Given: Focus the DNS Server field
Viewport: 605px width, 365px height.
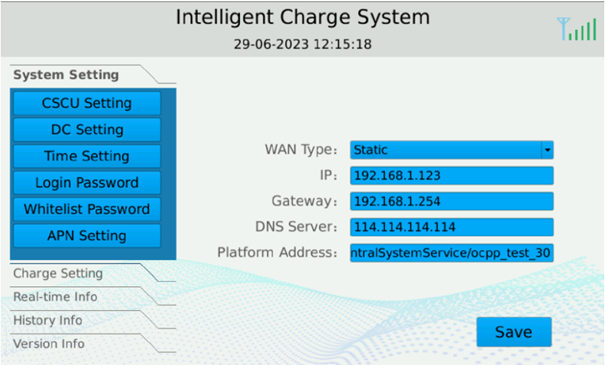Looking at the screenshot, I should [x=452, y=227].
